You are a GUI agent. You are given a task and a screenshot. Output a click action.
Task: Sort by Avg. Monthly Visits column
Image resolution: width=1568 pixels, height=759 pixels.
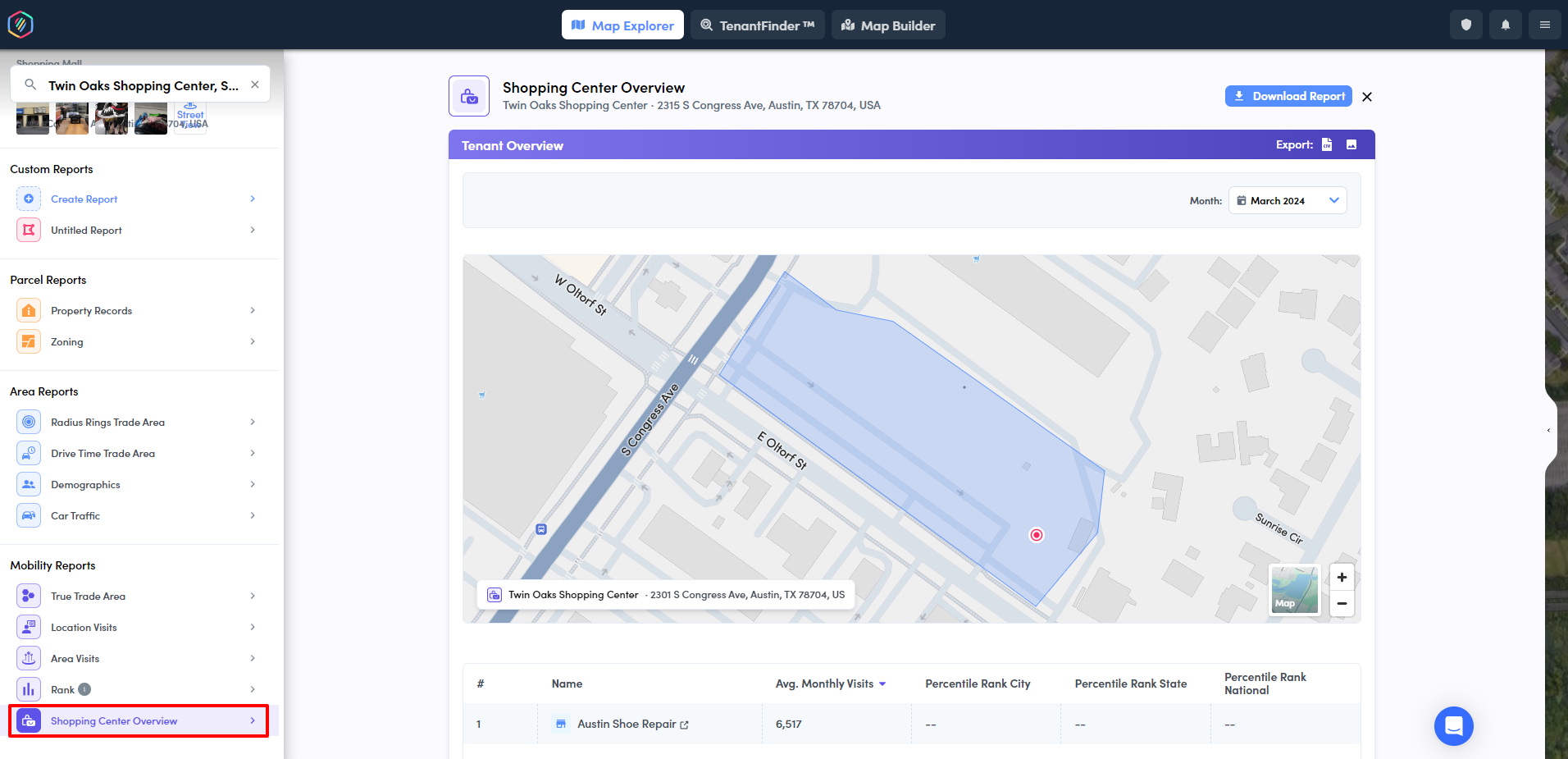click(x=831, y=684)
